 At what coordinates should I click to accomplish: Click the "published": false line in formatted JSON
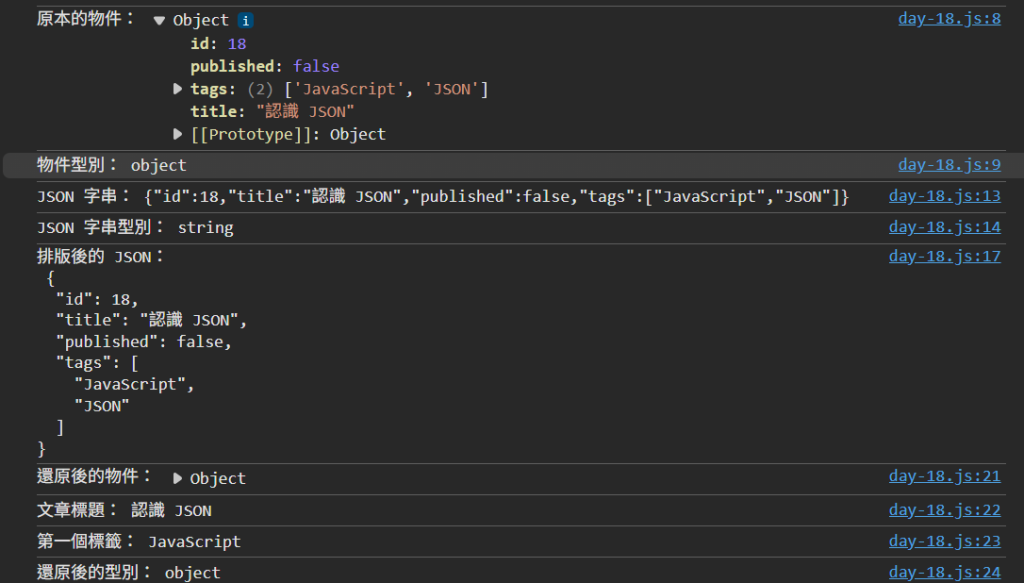point(144,342)
